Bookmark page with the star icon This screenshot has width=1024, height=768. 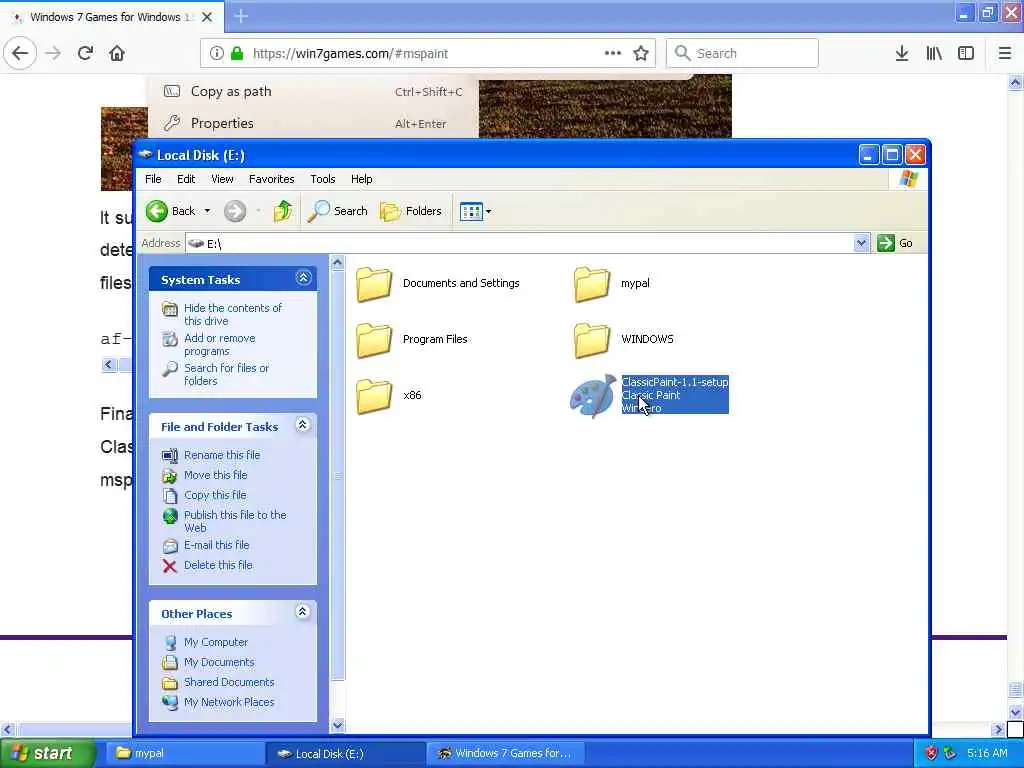pos(641,53)
